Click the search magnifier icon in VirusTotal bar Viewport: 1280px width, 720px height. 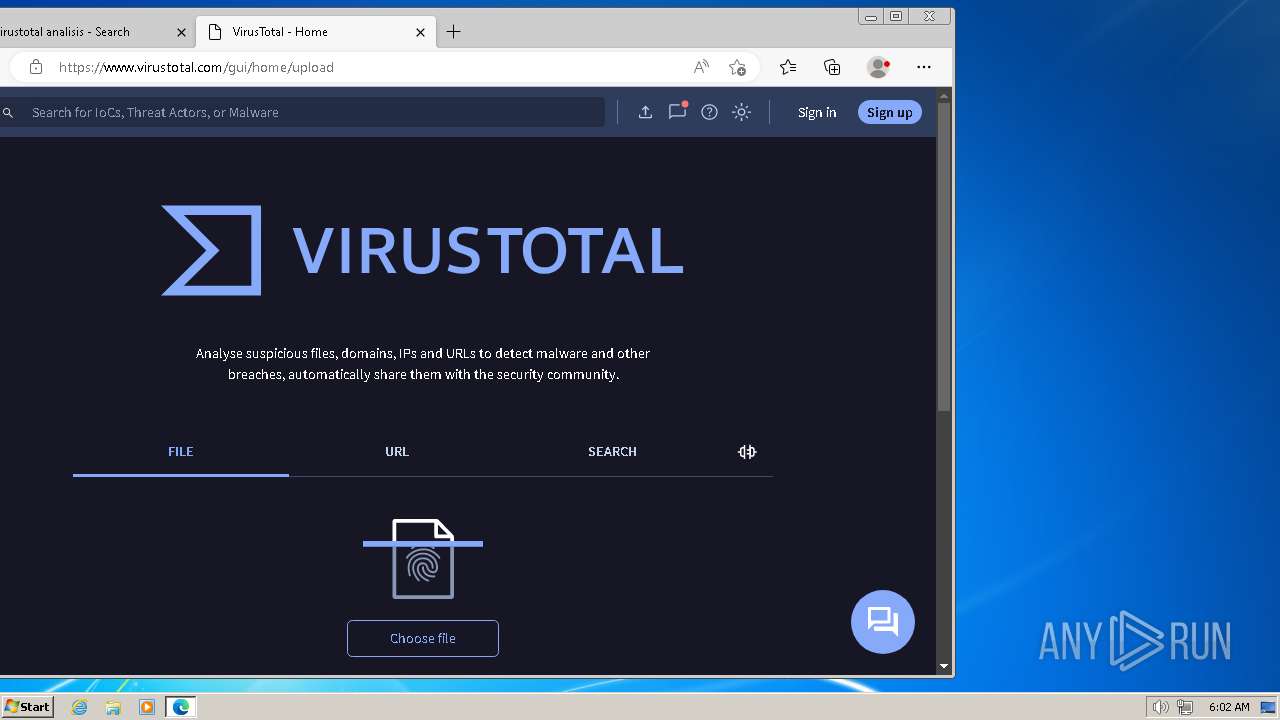click(x=8, y=113)
